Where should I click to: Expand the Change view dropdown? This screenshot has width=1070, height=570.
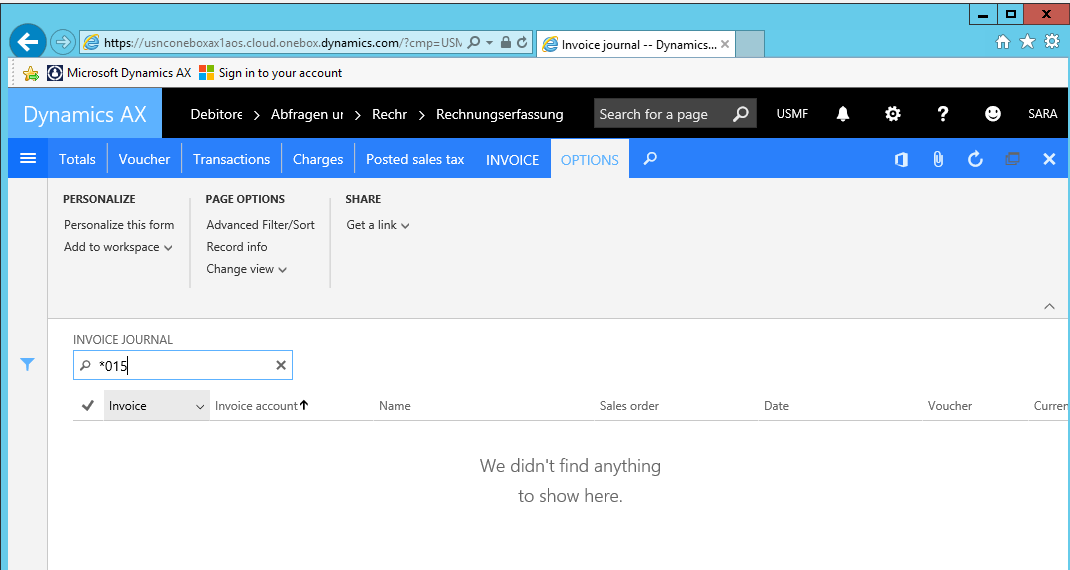[x=246, y=269]
